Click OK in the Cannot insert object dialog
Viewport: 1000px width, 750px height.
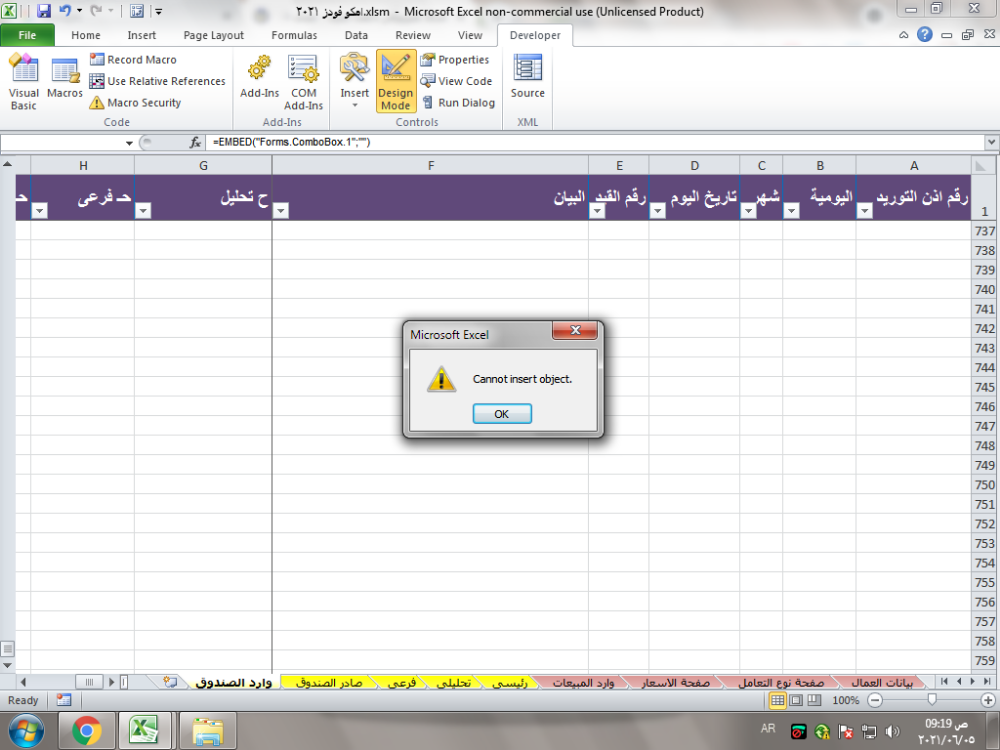502,414
